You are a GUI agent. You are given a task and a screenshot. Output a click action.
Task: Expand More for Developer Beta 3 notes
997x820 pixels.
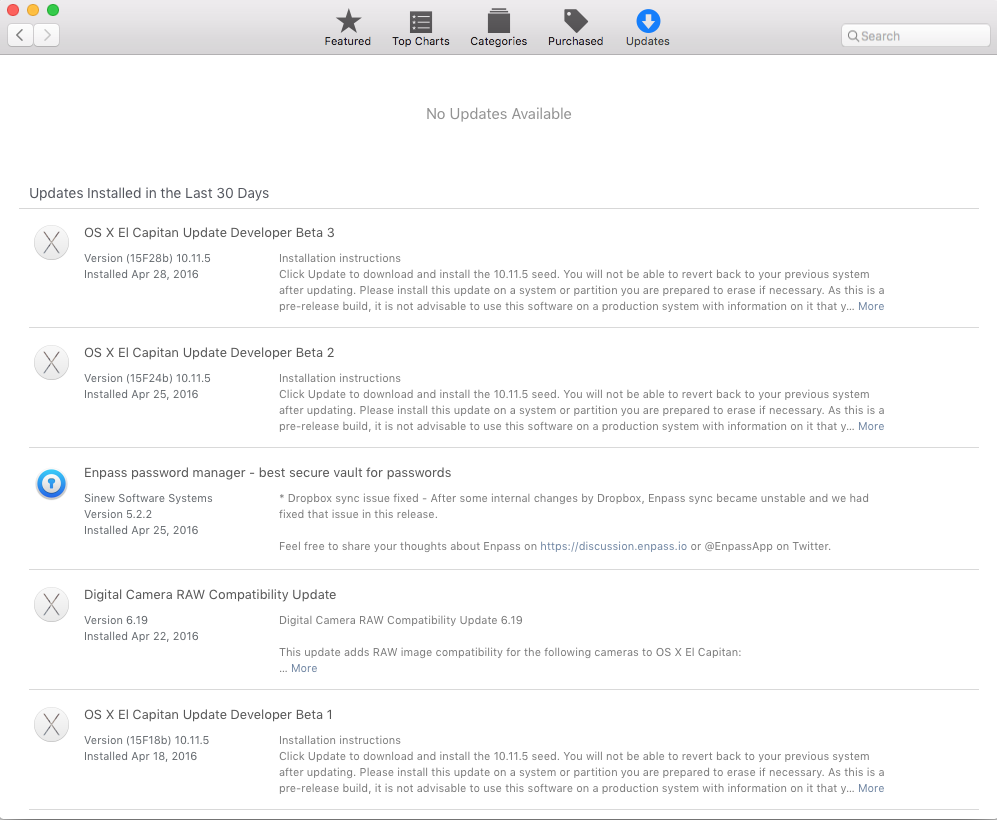click(871, 306)
